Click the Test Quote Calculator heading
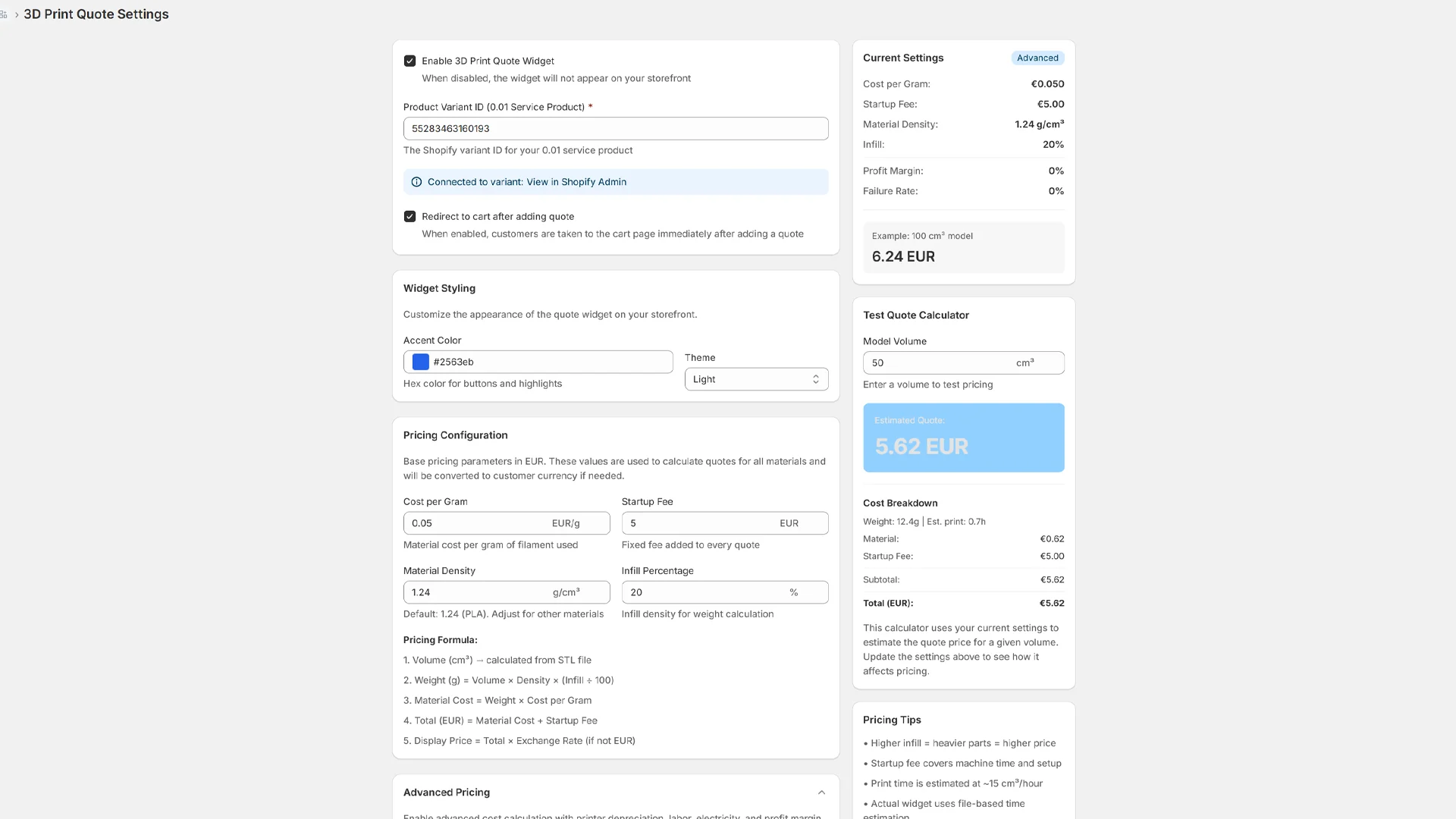Screen dimensions: 1456x819 pyautogui.click(x=916, y=315)
